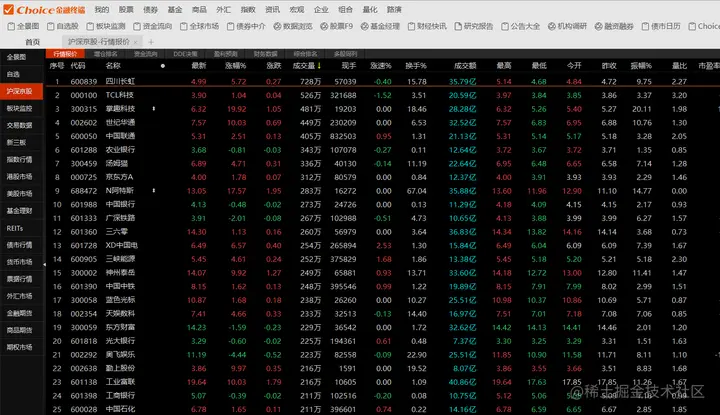Open the 融资融券 toolbar item

point(614,27)
